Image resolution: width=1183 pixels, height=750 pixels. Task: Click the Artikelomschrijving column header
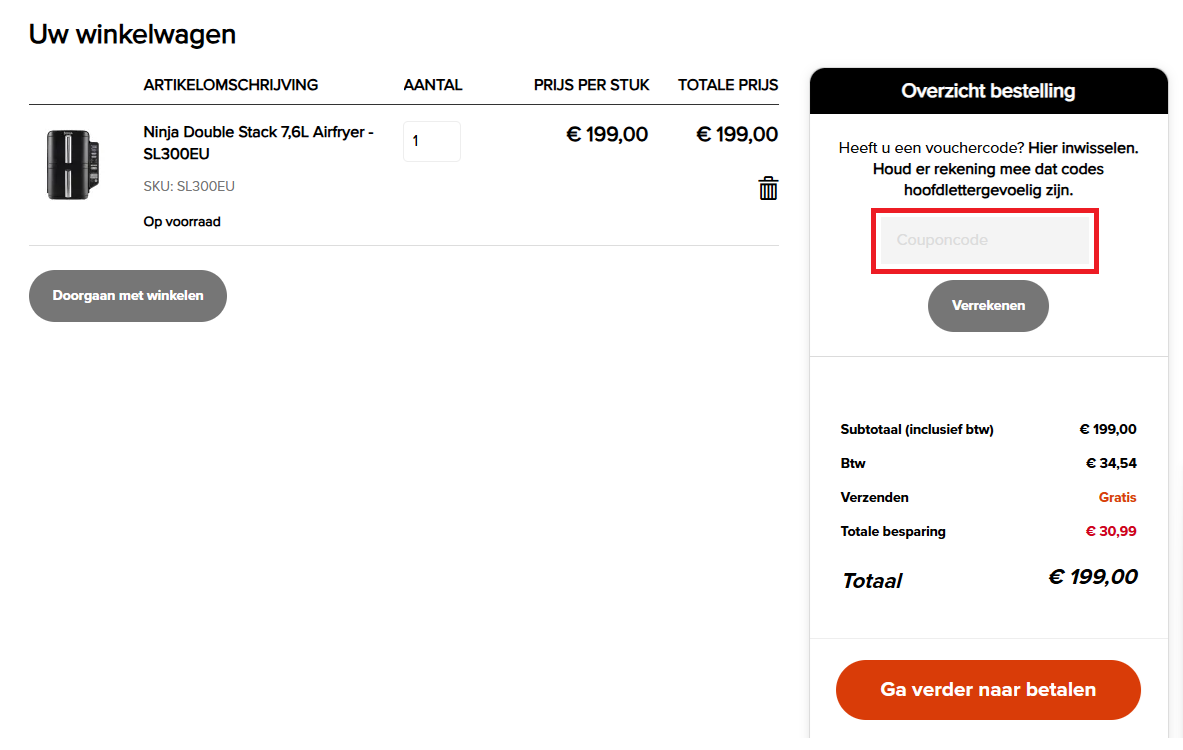click(231, 85)
